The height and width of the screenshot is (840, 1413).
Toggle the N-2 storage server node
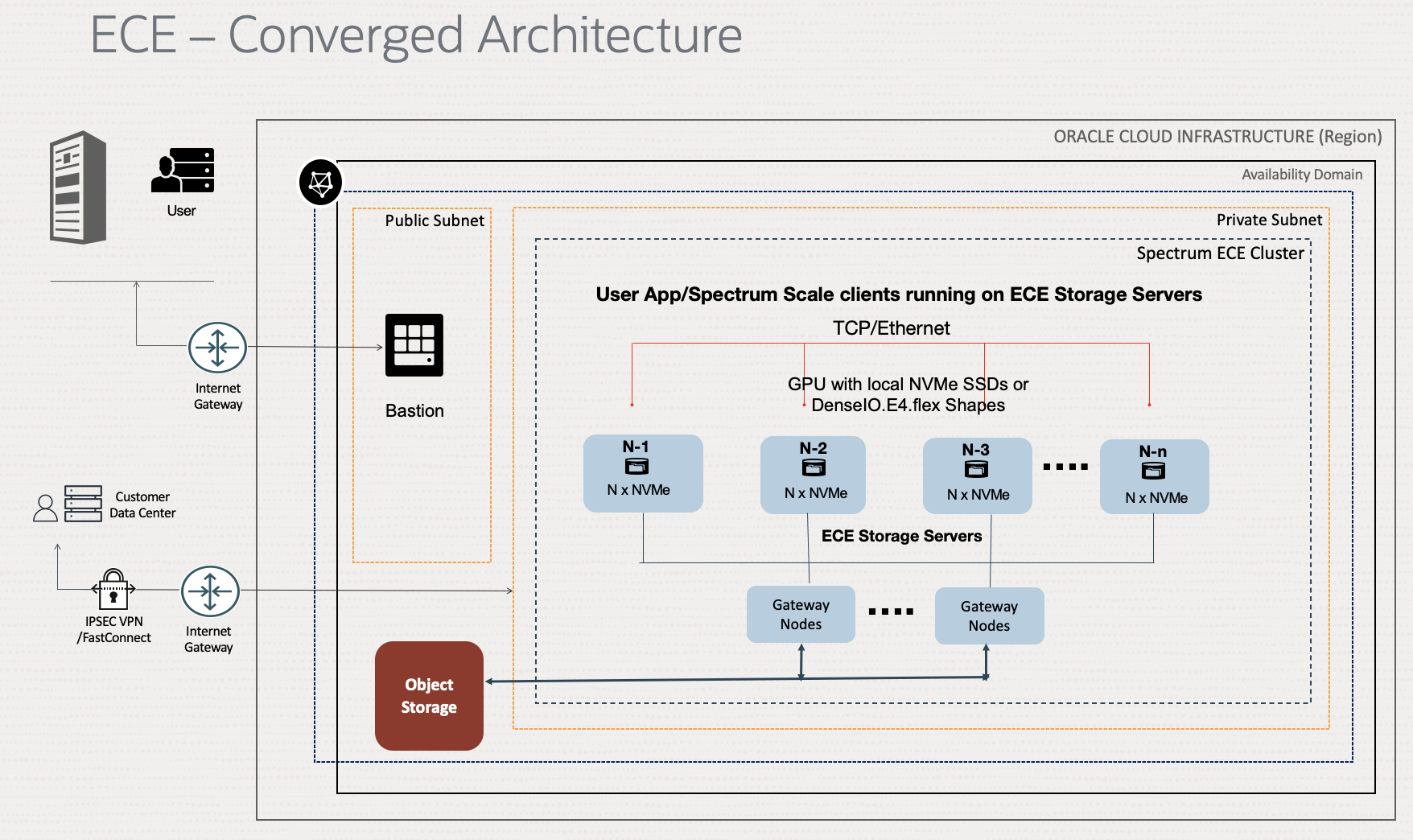pos(813,475)
